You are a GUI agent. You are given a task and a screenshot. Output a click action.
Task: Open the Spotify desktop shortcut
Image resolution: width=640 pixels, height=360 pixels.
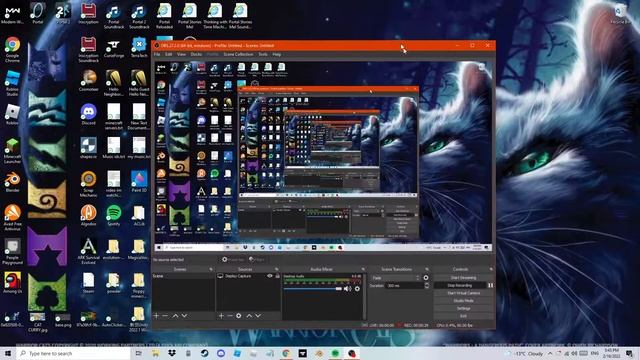click(113, 216)
